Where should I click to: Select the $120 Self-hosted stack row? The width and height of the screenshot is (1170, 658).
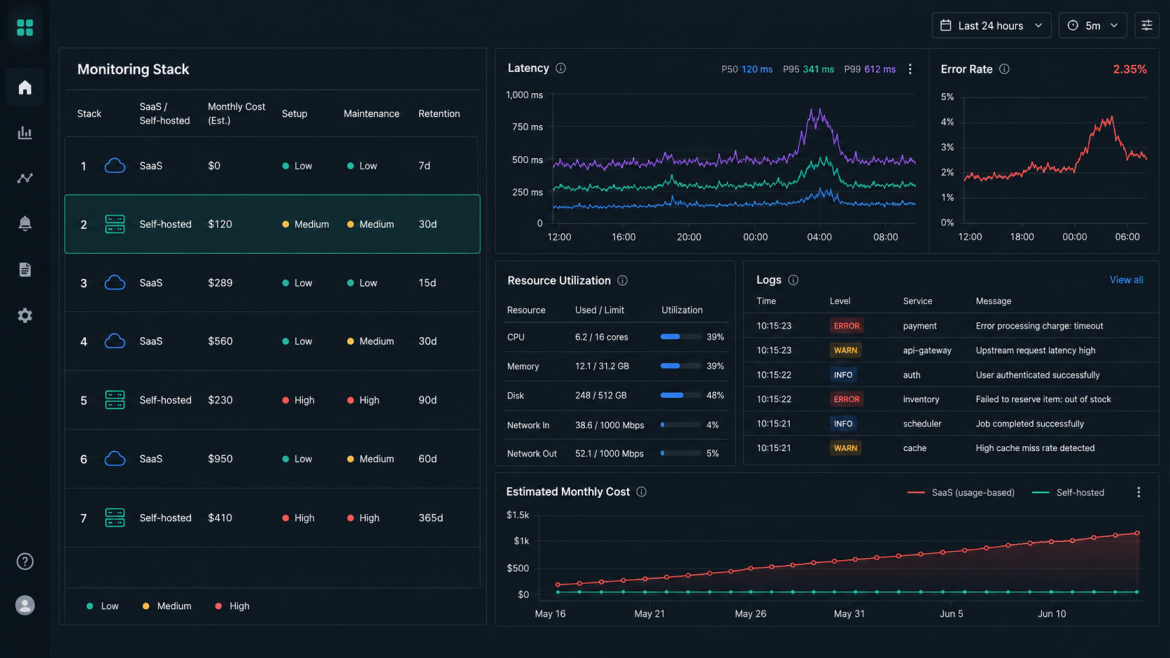(272, 224)
